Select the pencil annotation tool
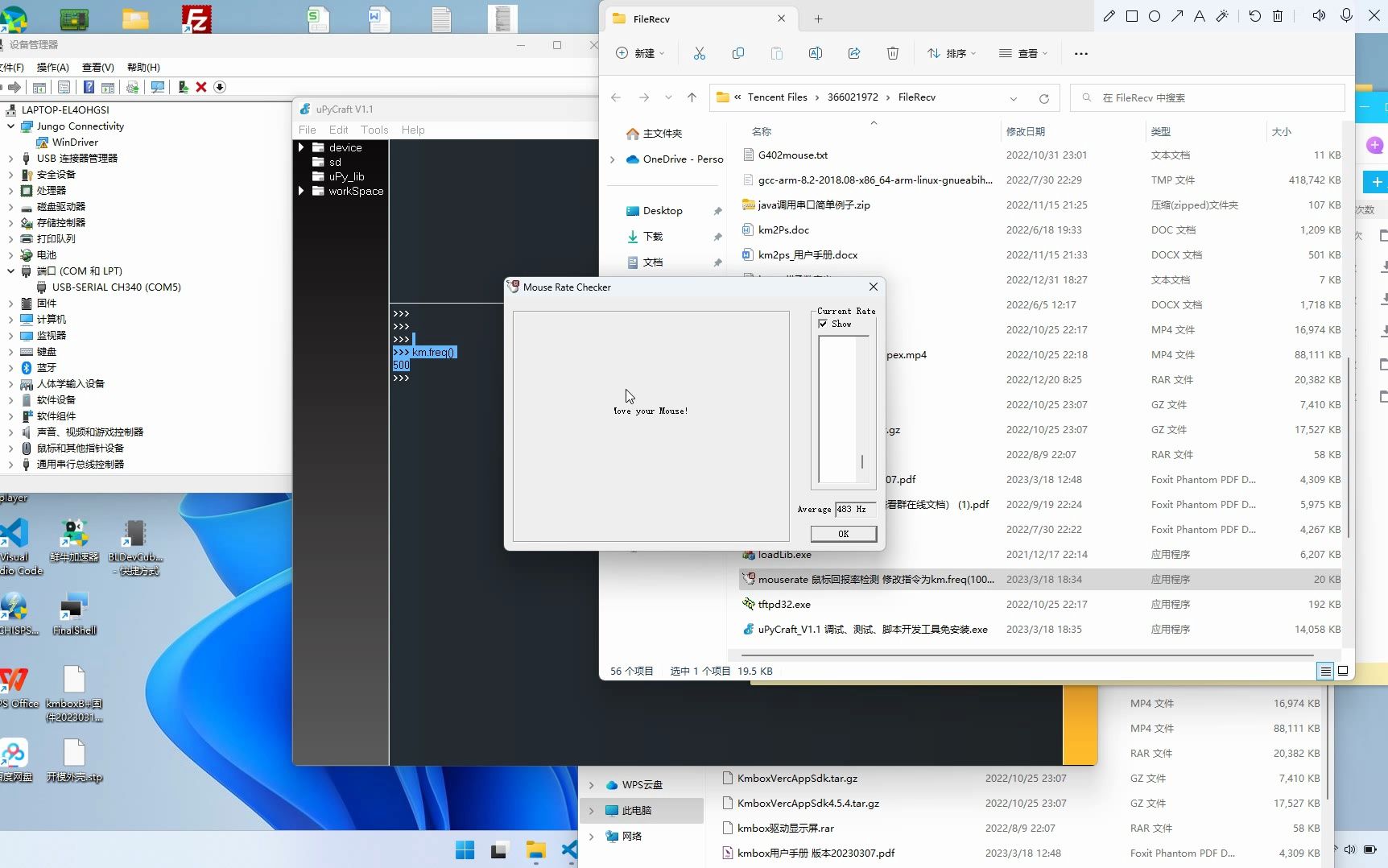Screen dimensions: 1388x868 [x=1109, y=15]
